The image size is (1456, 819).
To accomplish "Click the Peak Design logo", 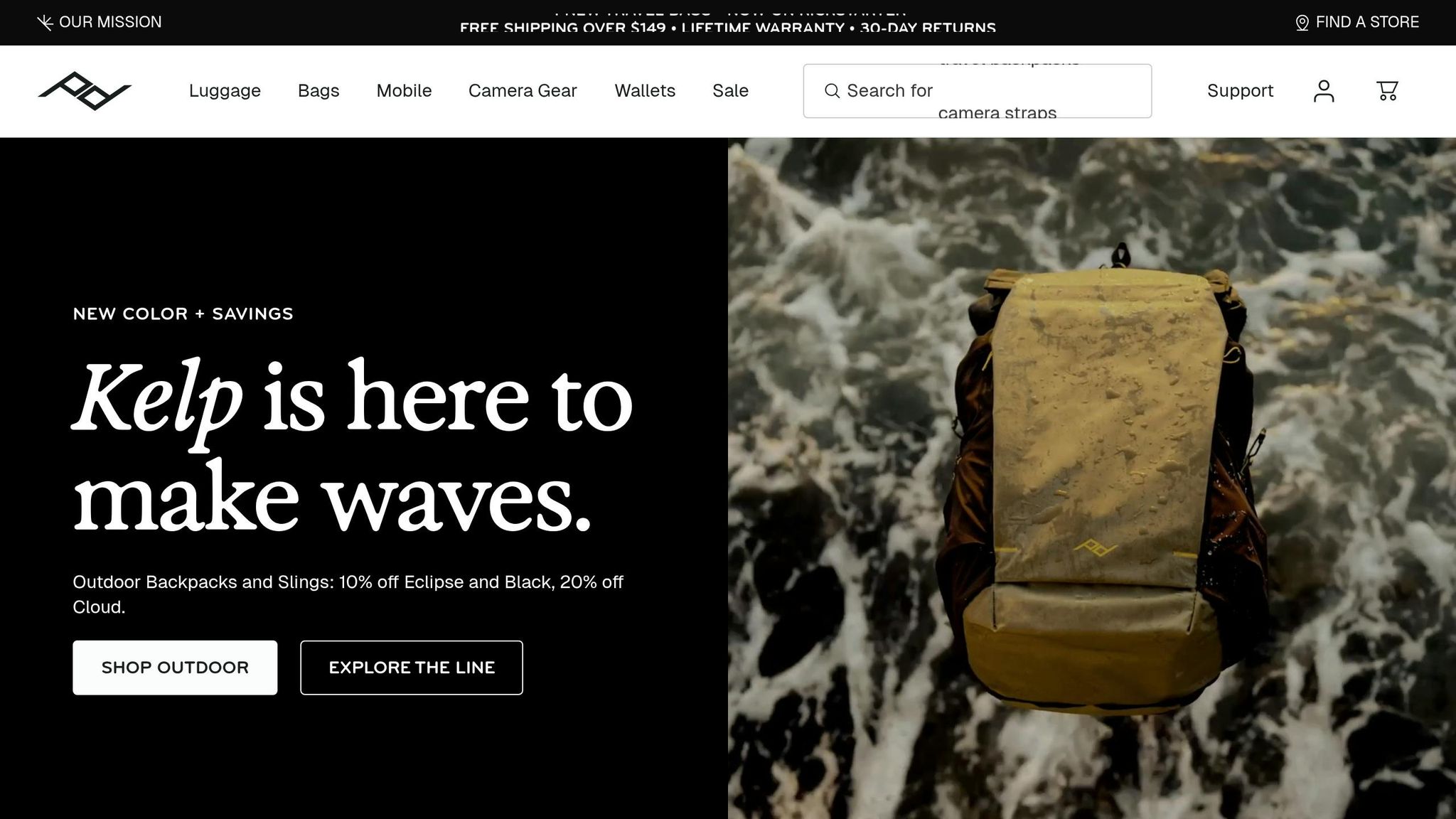I will point(85,91).
